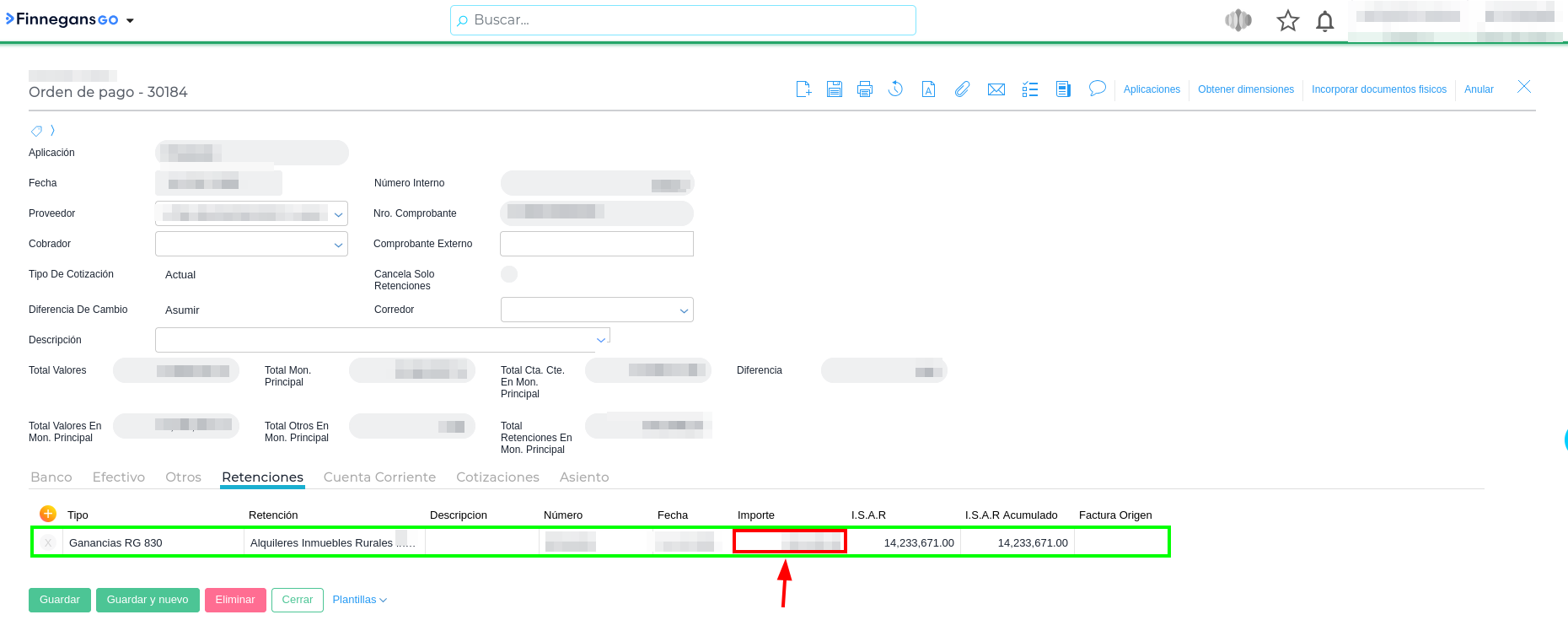Click the Descripcion cell in the retention row
The image size is (1568, 620).
(x=482, y=542)
